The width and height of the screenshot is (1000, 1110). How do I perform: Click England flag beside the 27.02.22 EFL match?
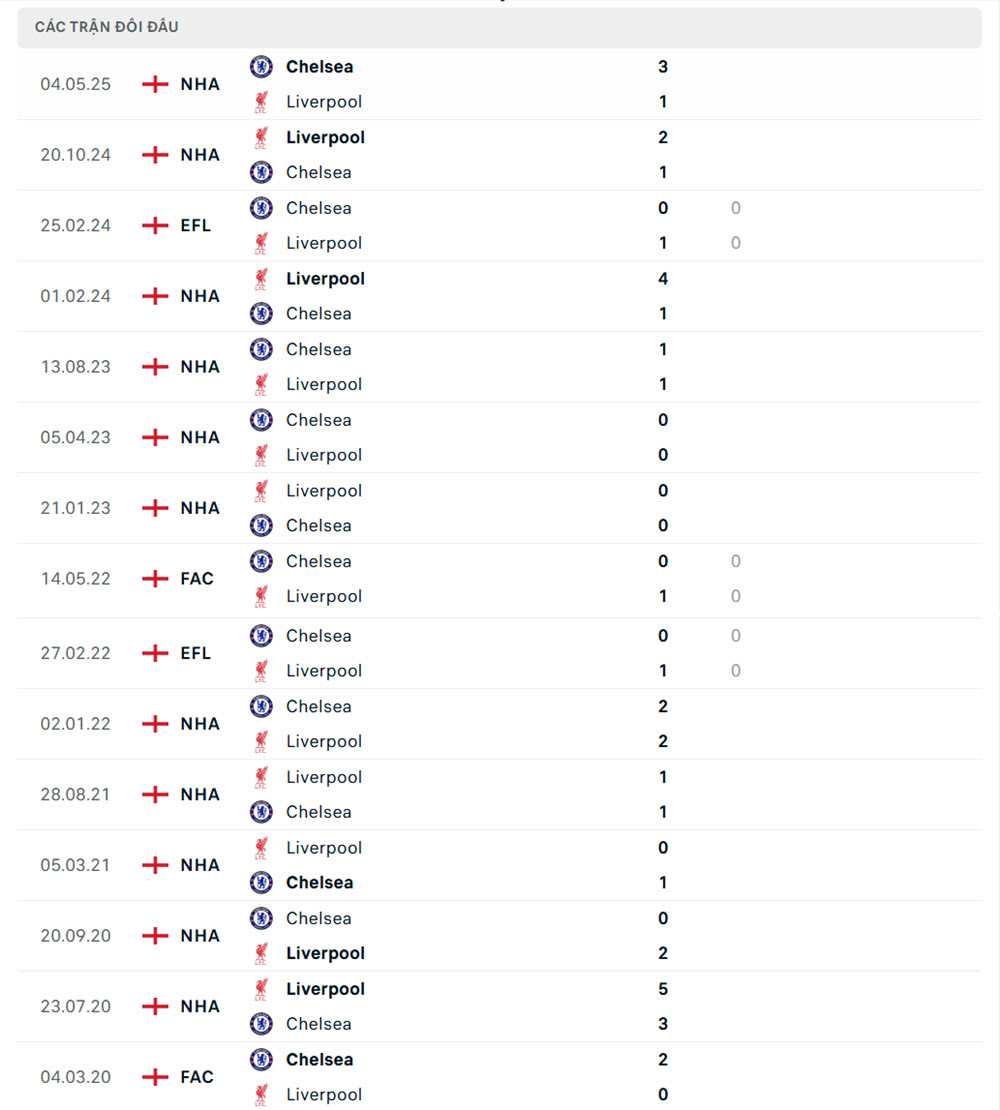point(155,653)
